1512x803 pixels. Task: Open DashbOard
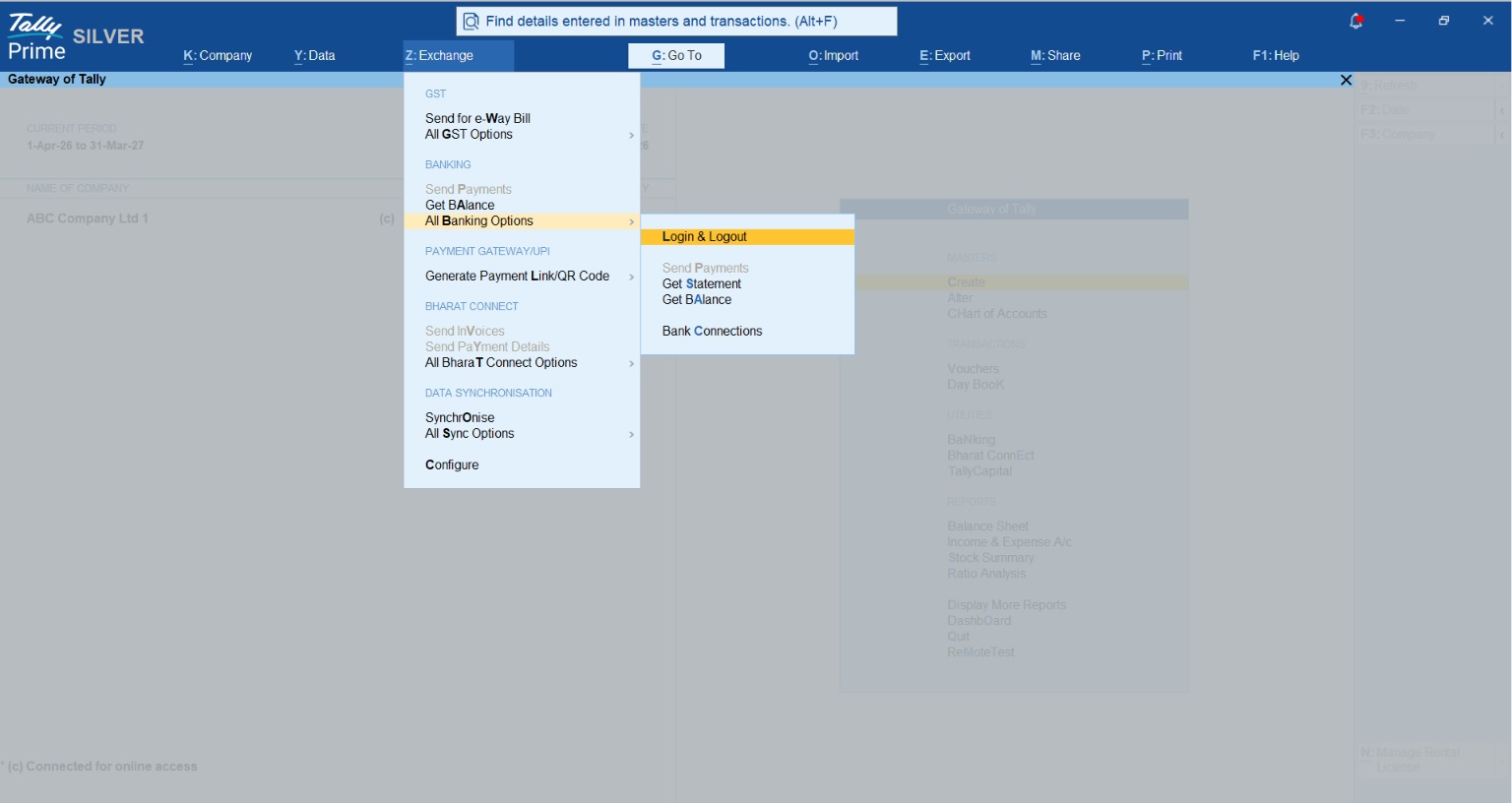(x=978, y=621)
